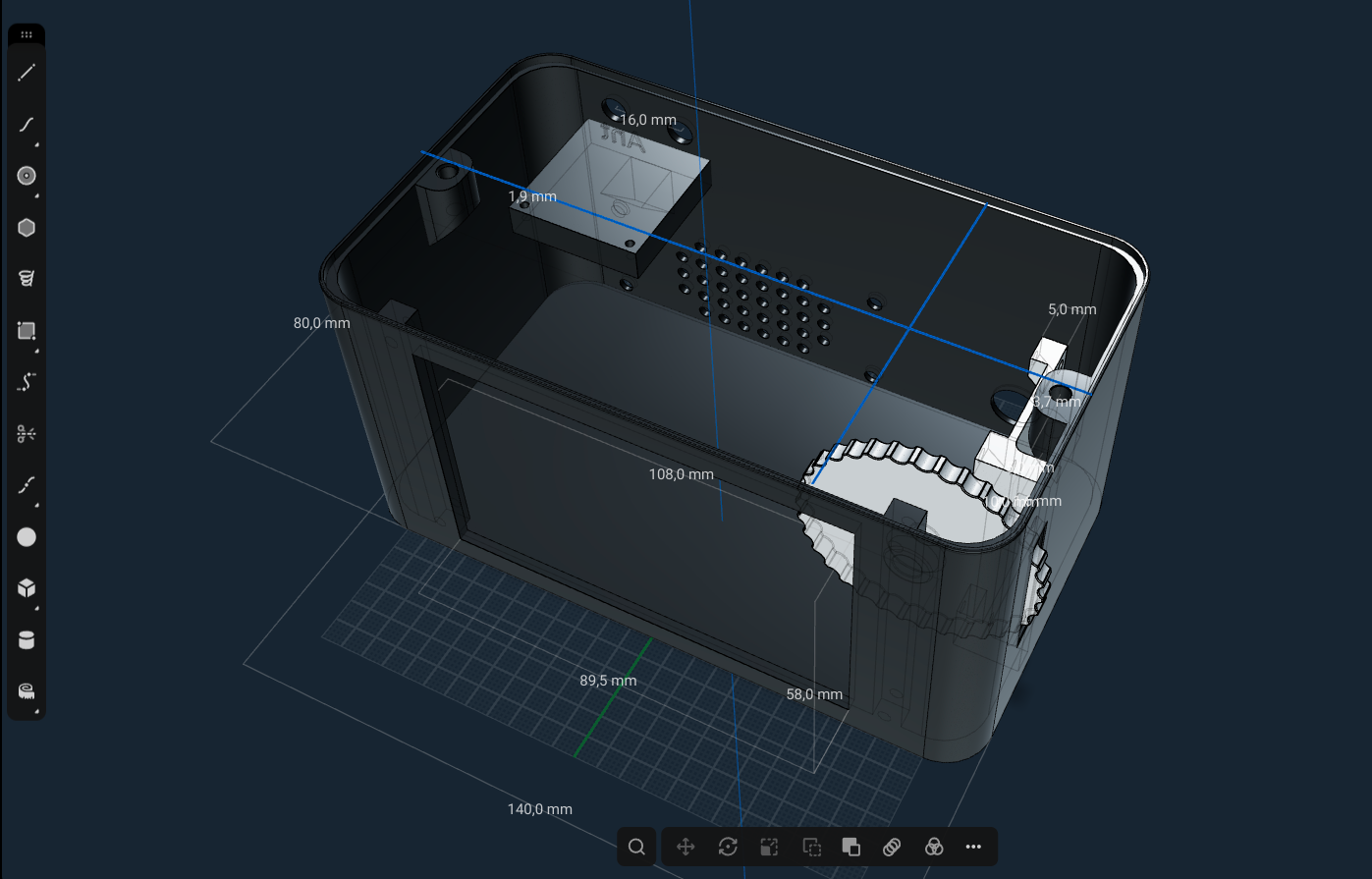Expand the tape measure tool options
This screenshot has height=879, width=1372.
click(36, 710)
